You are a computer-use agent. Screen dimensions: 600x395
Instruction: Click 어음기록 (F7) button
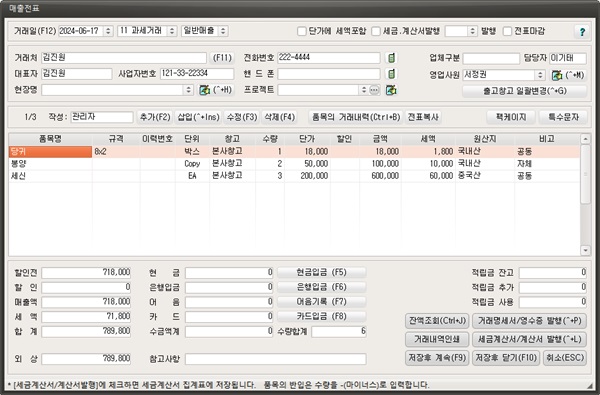pyautogui.click(x=321, y=302)
